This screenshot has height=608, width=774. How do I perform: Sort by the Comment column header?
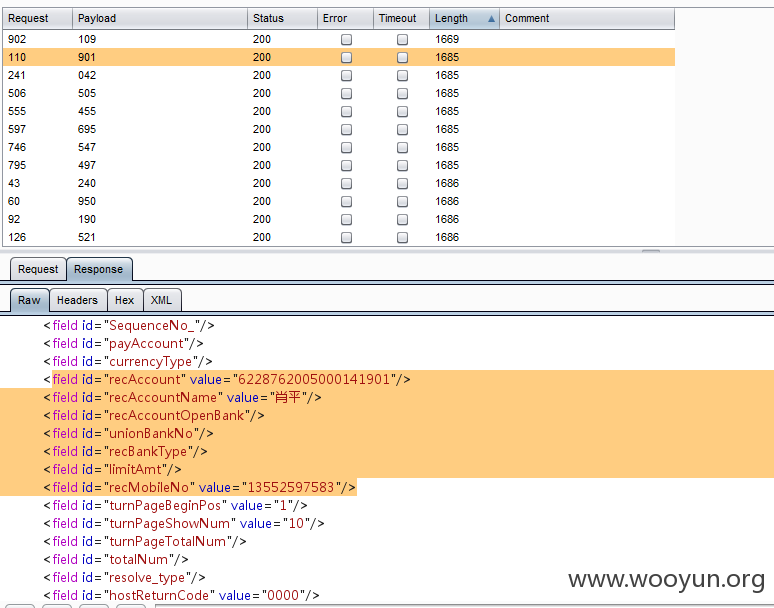pos(587,19)
